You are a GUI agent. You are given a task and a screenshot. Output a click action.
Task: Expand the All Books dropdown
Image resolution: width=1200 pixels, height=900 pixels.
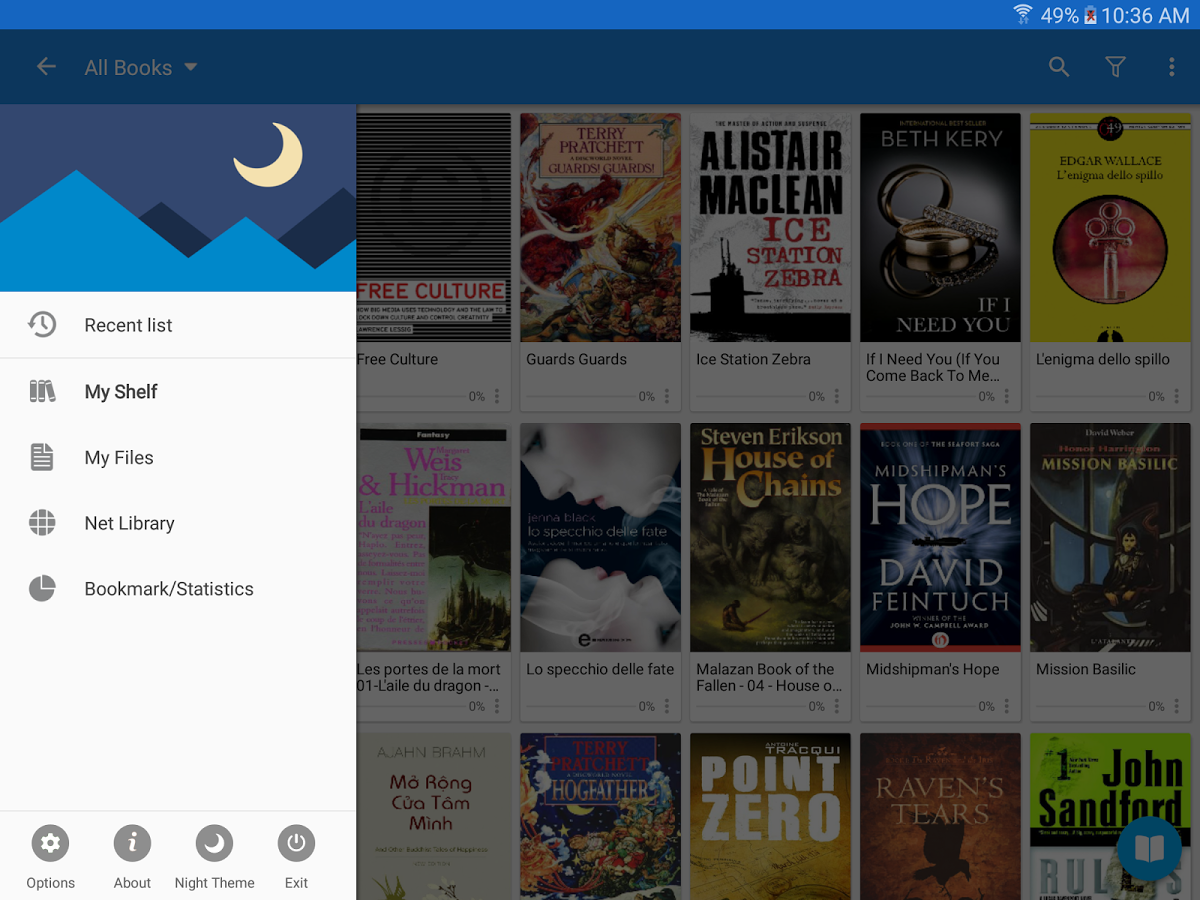[141, 68]
